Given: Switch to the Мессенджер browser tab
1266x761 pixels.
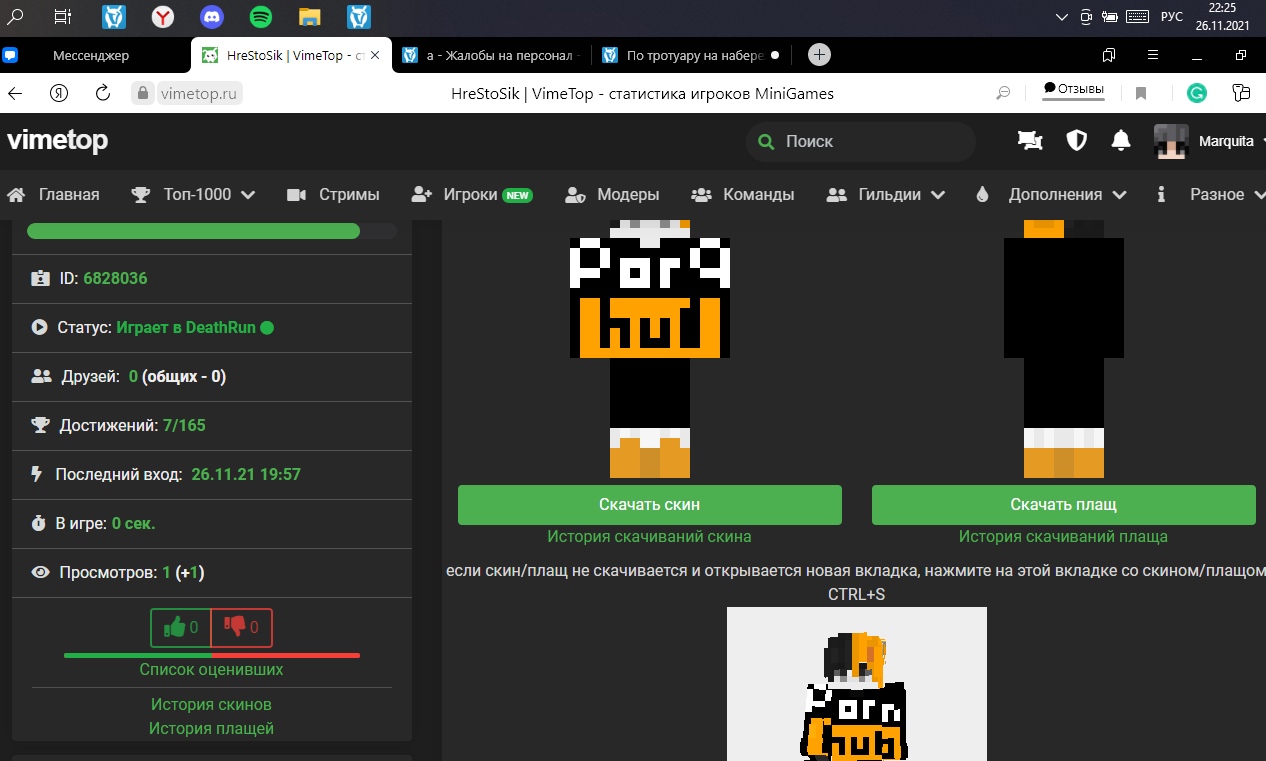Looking at the screenshot, I should 91,55.
